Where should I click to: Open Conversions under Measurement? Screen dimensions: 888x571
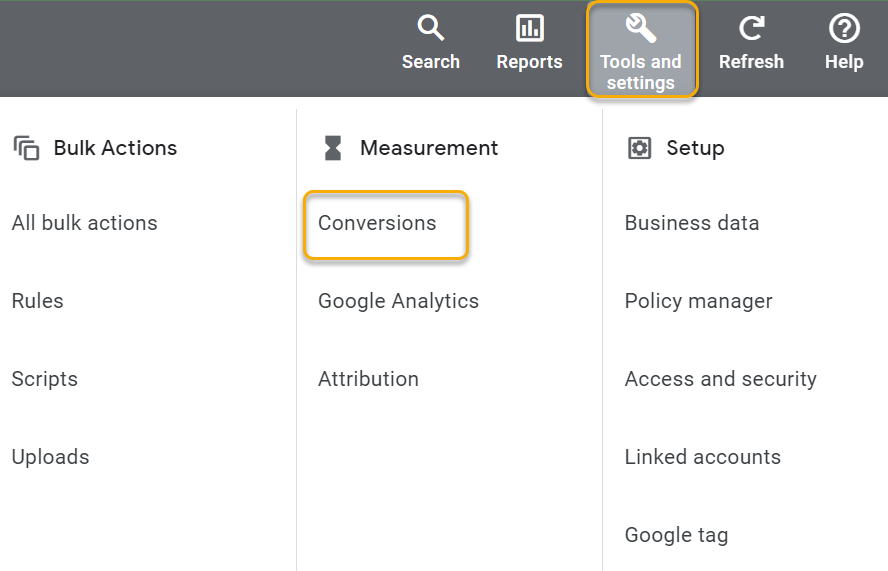377,223
